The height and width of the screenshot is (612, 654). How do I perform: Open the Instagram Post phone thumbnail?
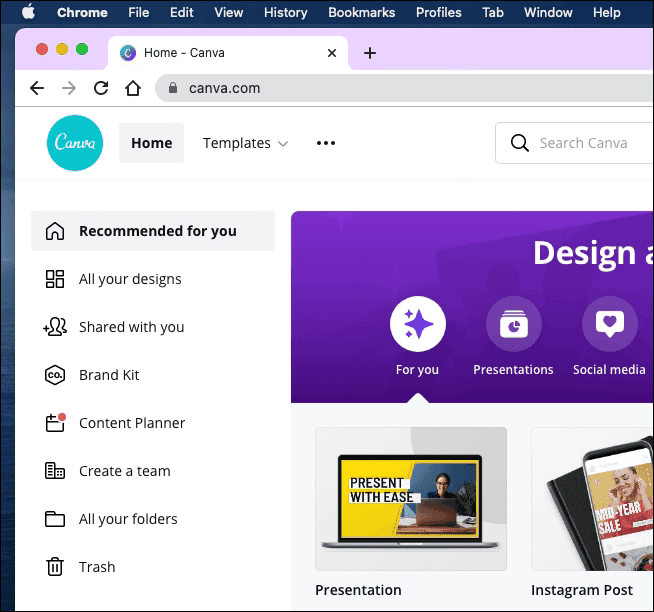pyautogui.click(x=593, y=499)
